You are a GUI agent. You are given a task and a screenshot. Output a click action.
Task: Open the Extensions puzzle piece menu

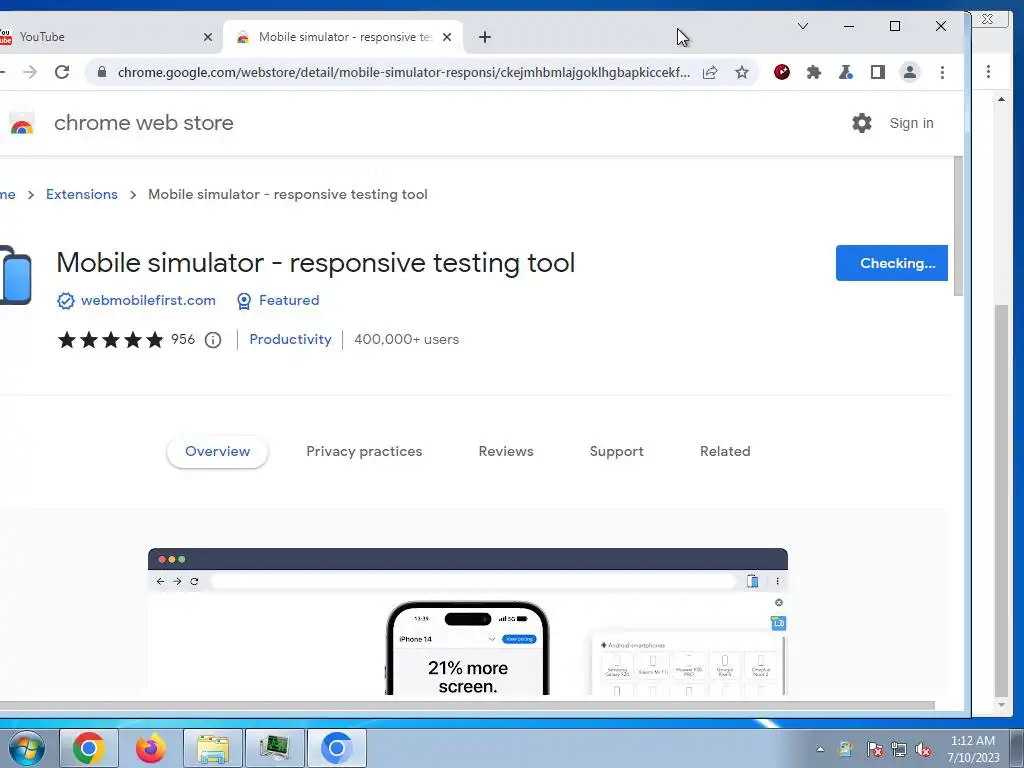tap(814, 72)
